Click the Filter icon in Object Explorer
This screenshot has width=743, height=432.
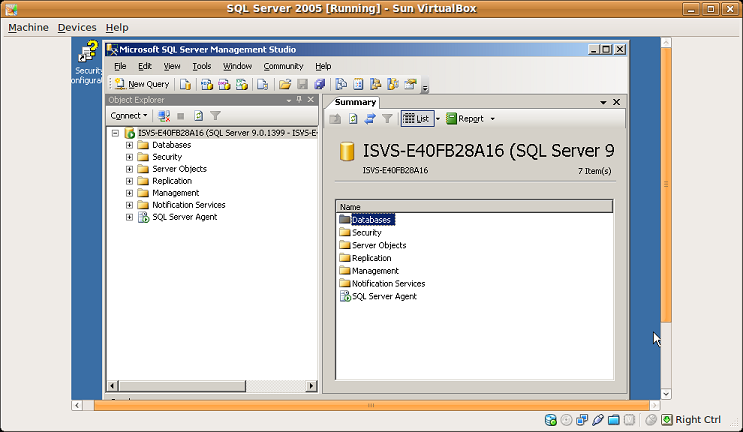216,116
